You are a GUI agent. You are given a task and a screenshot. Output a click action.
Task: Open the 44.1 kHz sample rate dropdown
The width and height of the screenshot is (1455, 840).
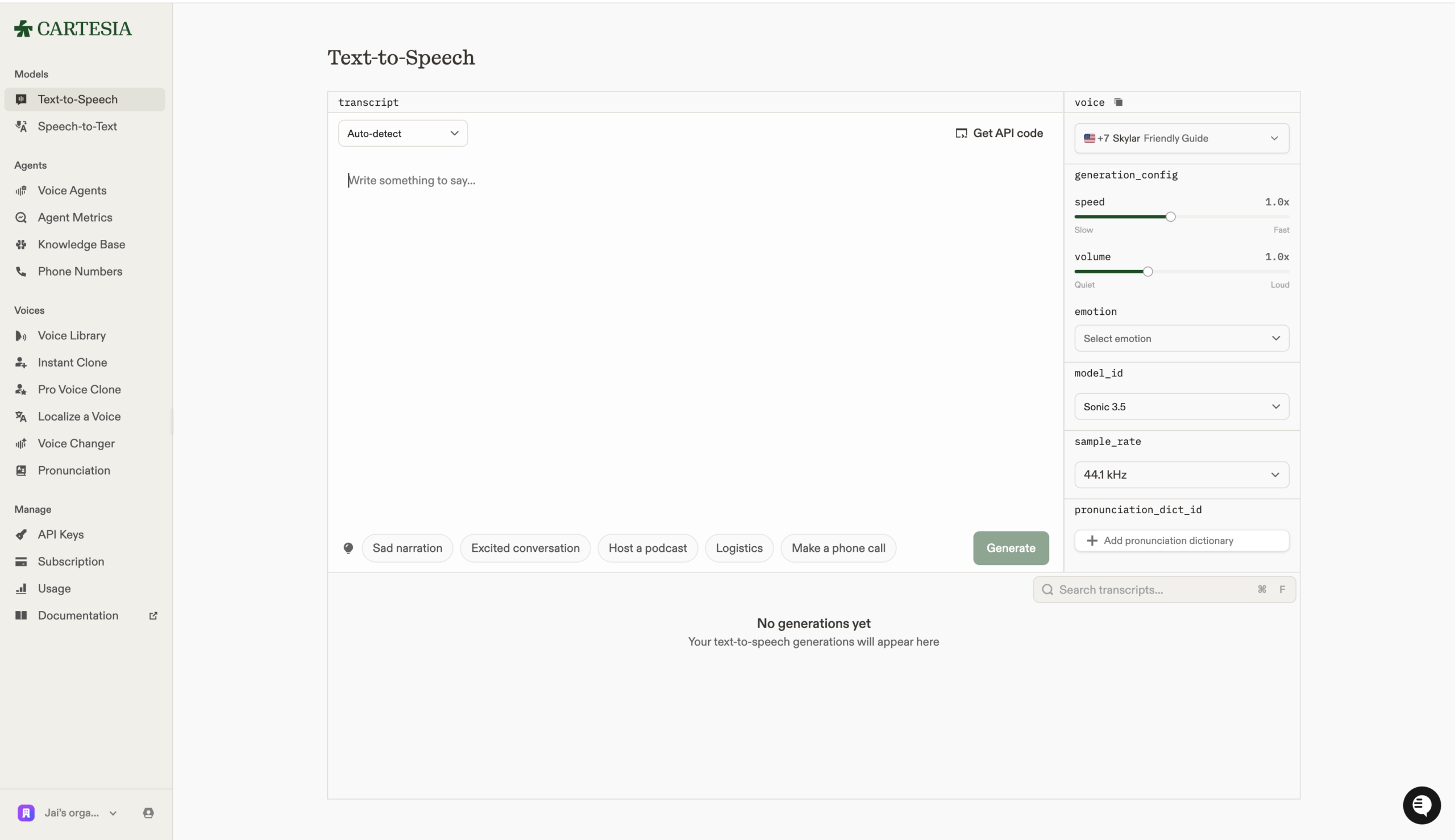1182,475
